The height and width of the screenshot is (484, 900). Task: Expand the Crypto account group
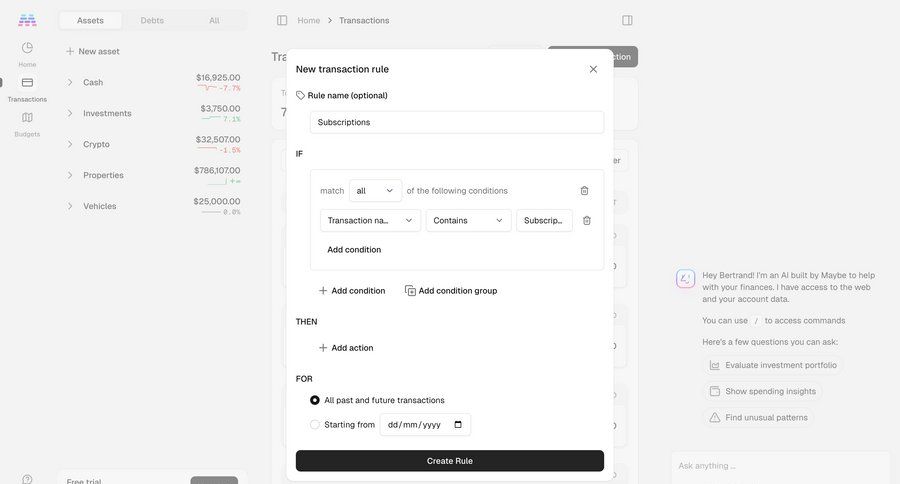pos(70,144)
